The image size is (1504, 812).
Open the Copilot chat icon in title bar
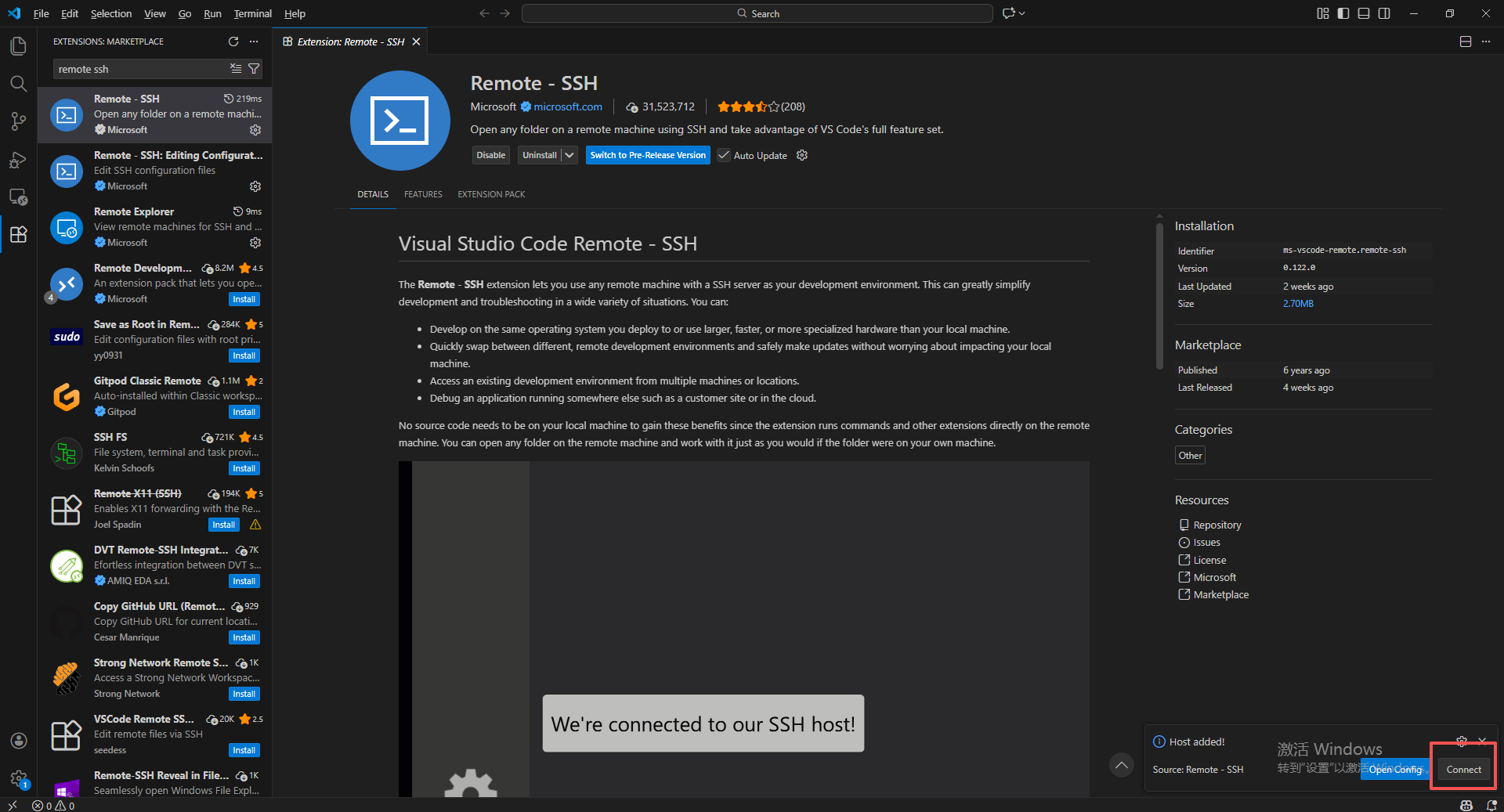1008,13
